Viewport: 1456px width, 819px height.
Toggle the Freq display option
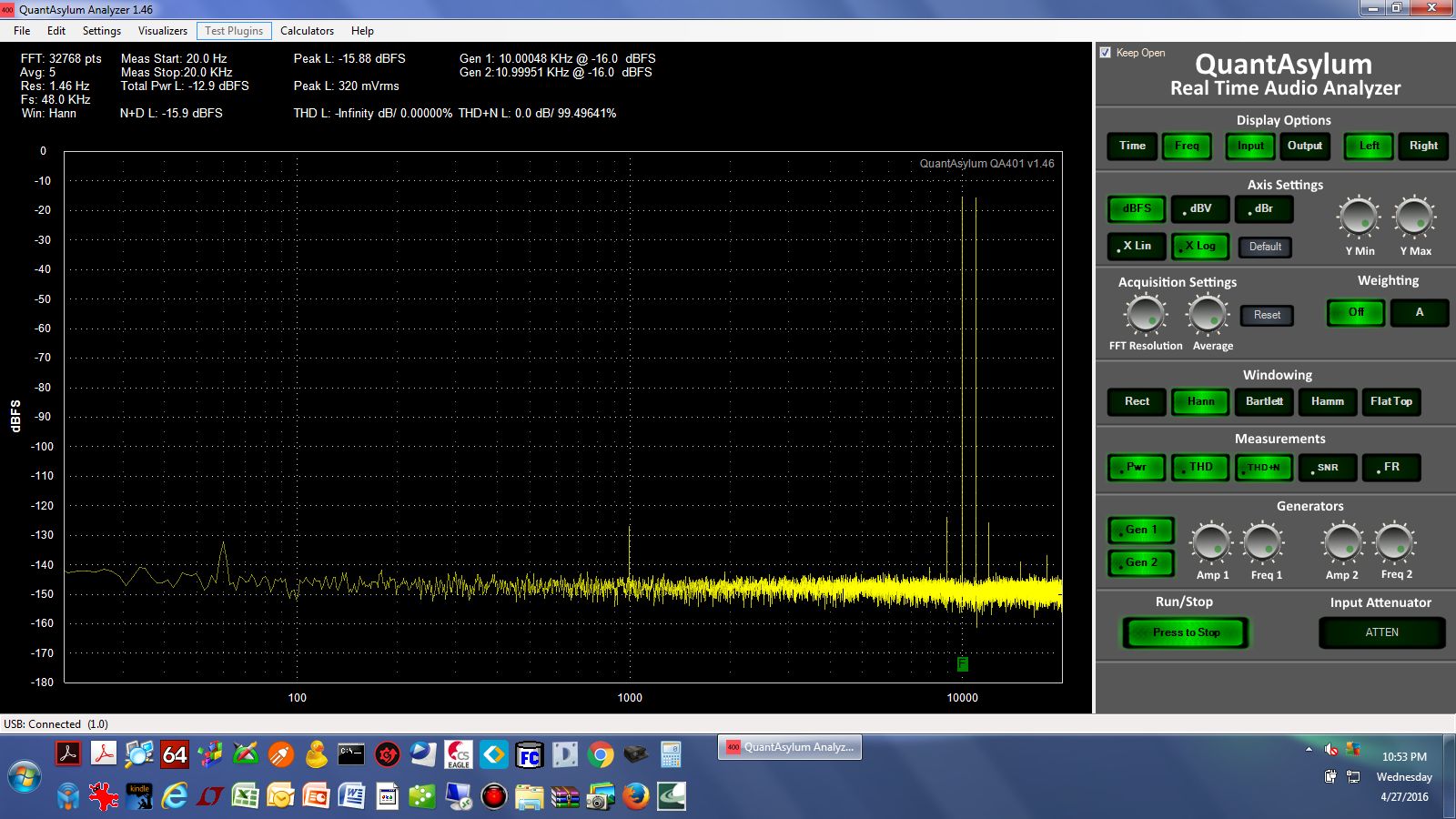click(x=1187, y=146)
